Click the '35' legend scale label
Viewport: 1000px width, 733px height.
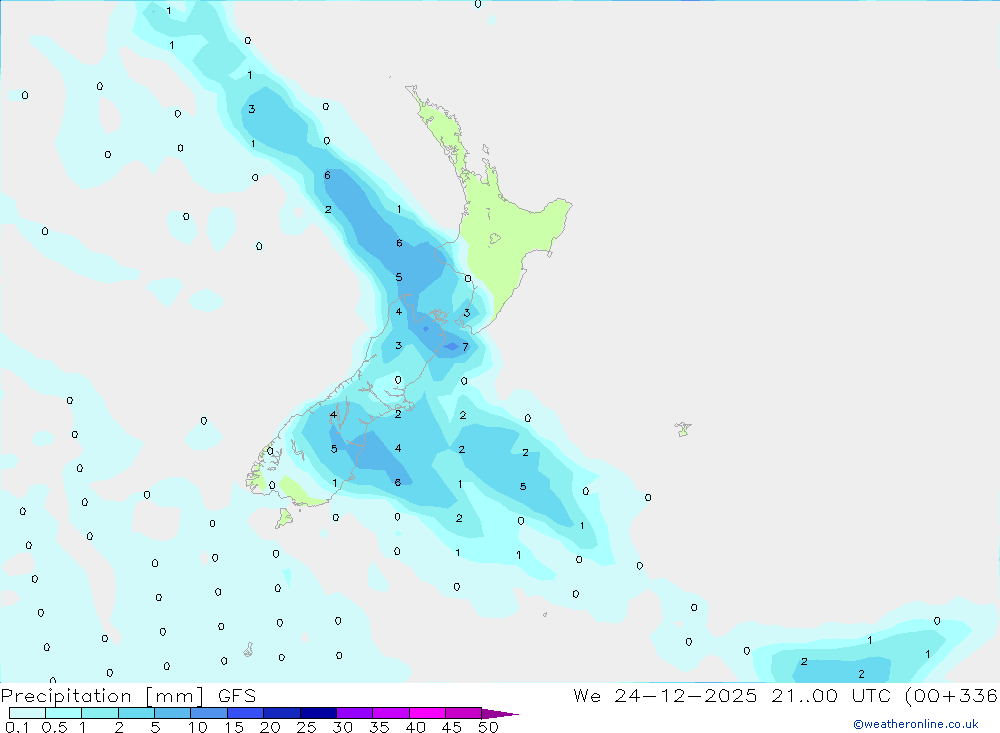pos(379,727)
